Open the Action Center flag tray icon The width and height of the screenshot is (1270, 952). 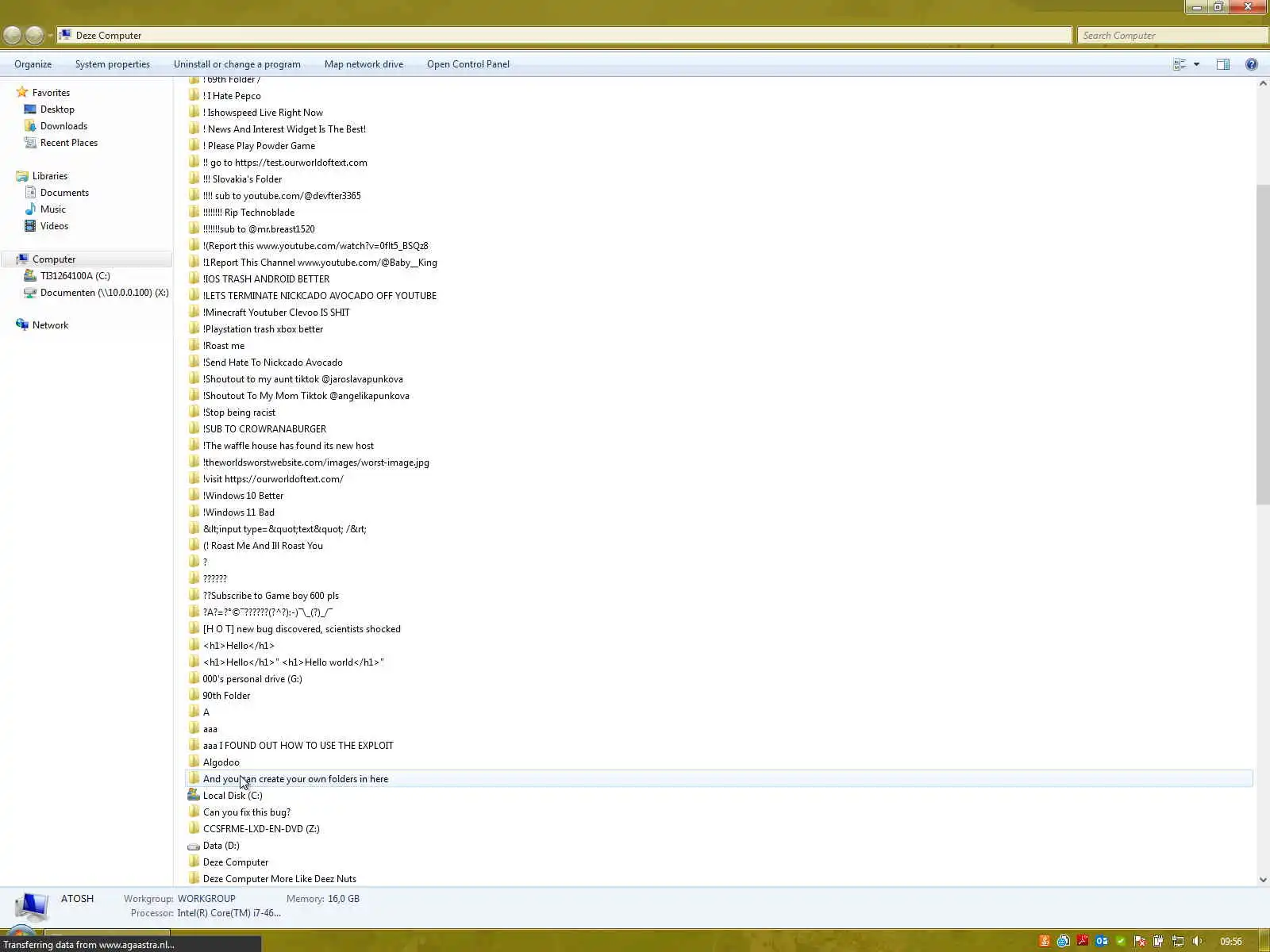point(1140,942)
